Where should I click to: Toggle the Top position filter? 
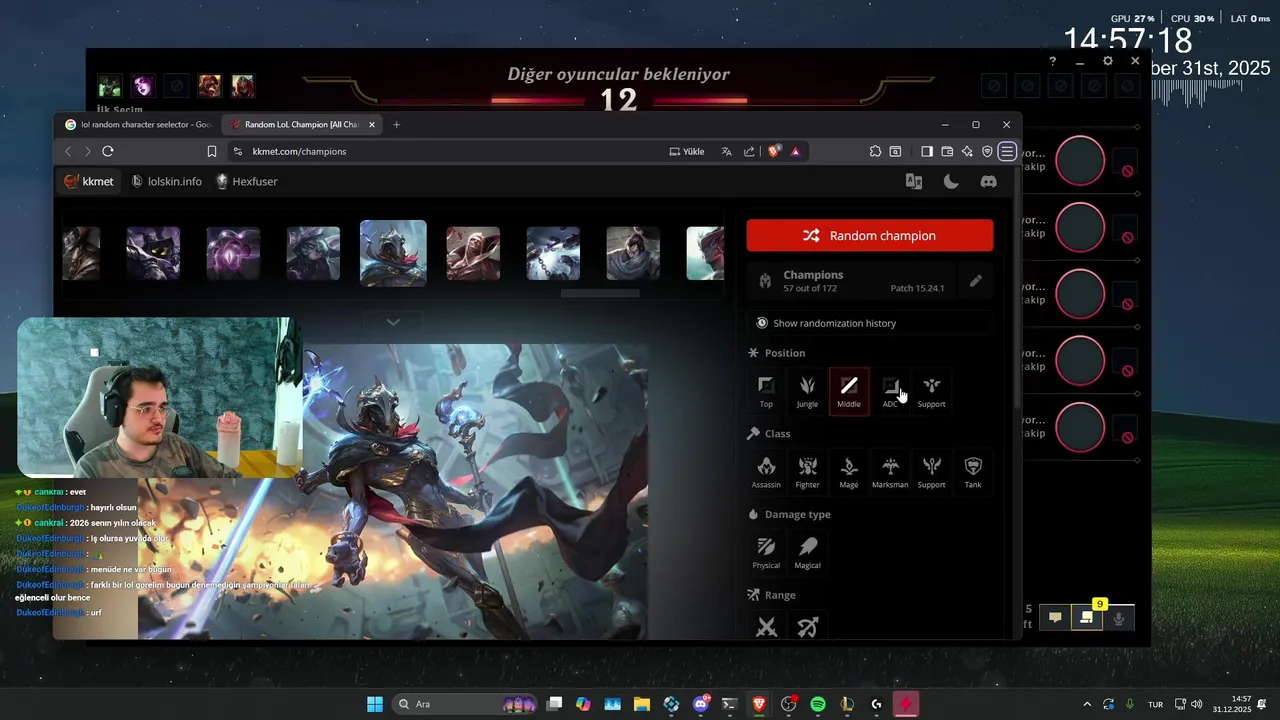click(x=766, y=391)
